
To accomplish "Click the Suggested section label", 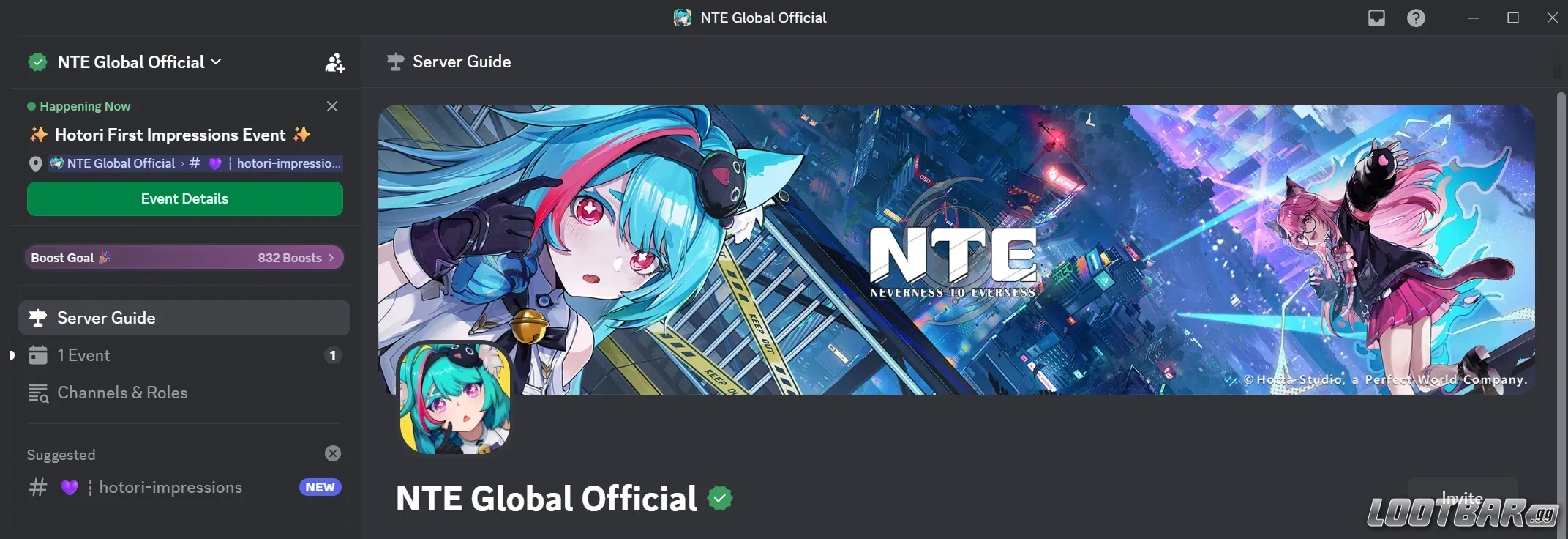I will (x=61, y=455).
